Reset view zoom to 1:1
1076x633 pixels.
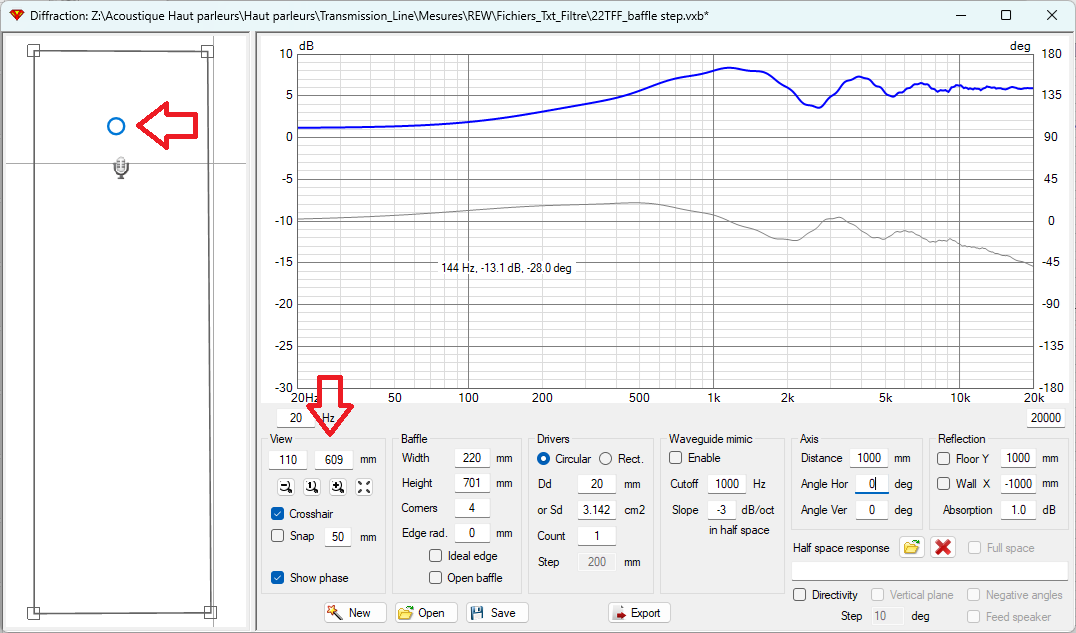coord(311,487)
